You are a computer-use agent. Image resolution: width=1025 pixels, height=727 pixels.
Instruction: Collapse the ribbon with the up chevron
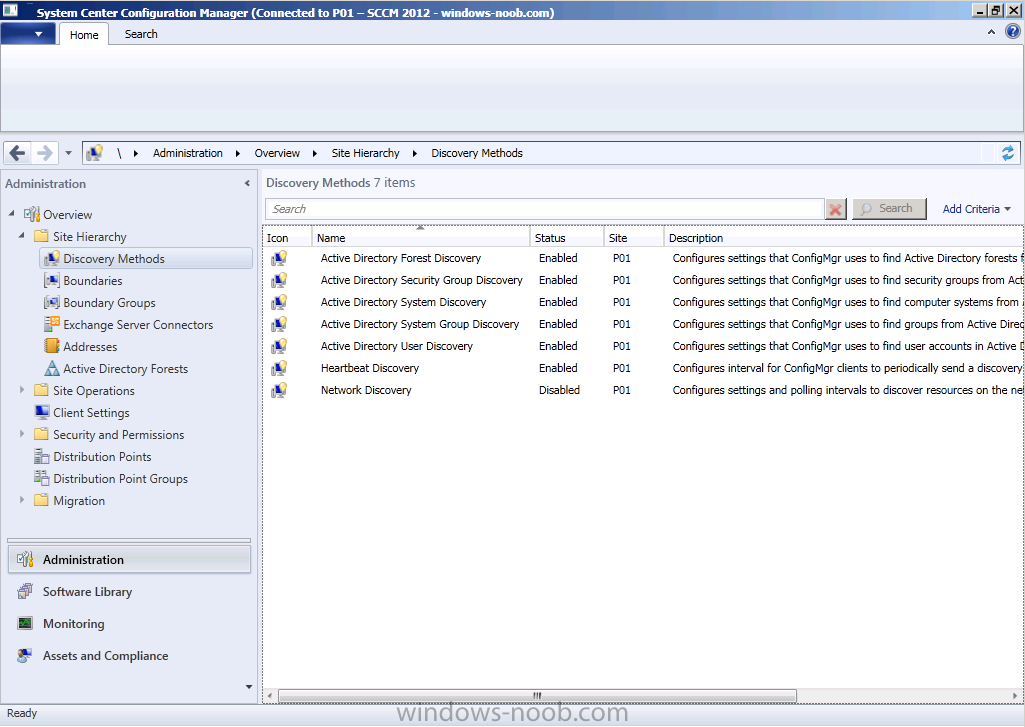(991, 32)
